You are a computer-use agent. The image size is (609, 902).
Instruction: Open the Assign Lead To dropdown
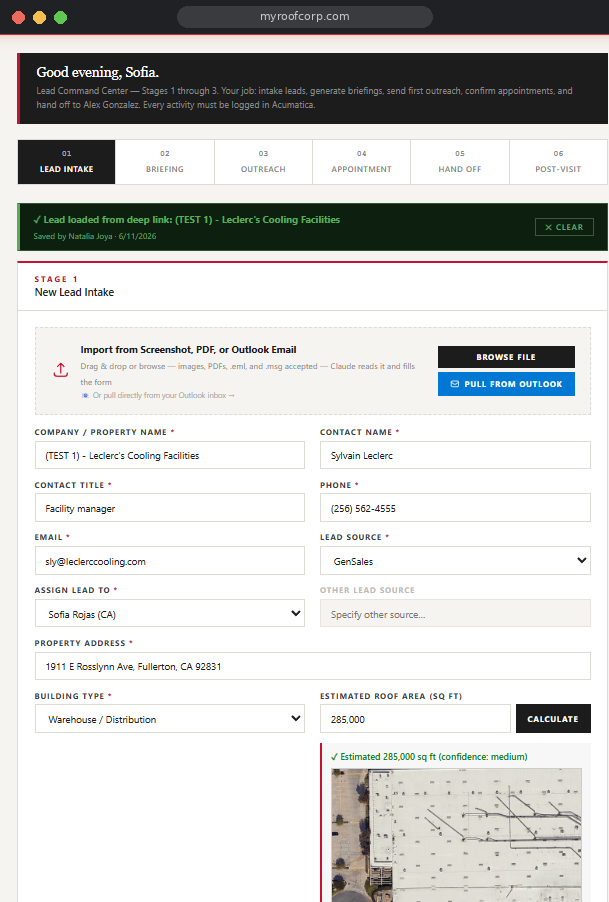170,614
